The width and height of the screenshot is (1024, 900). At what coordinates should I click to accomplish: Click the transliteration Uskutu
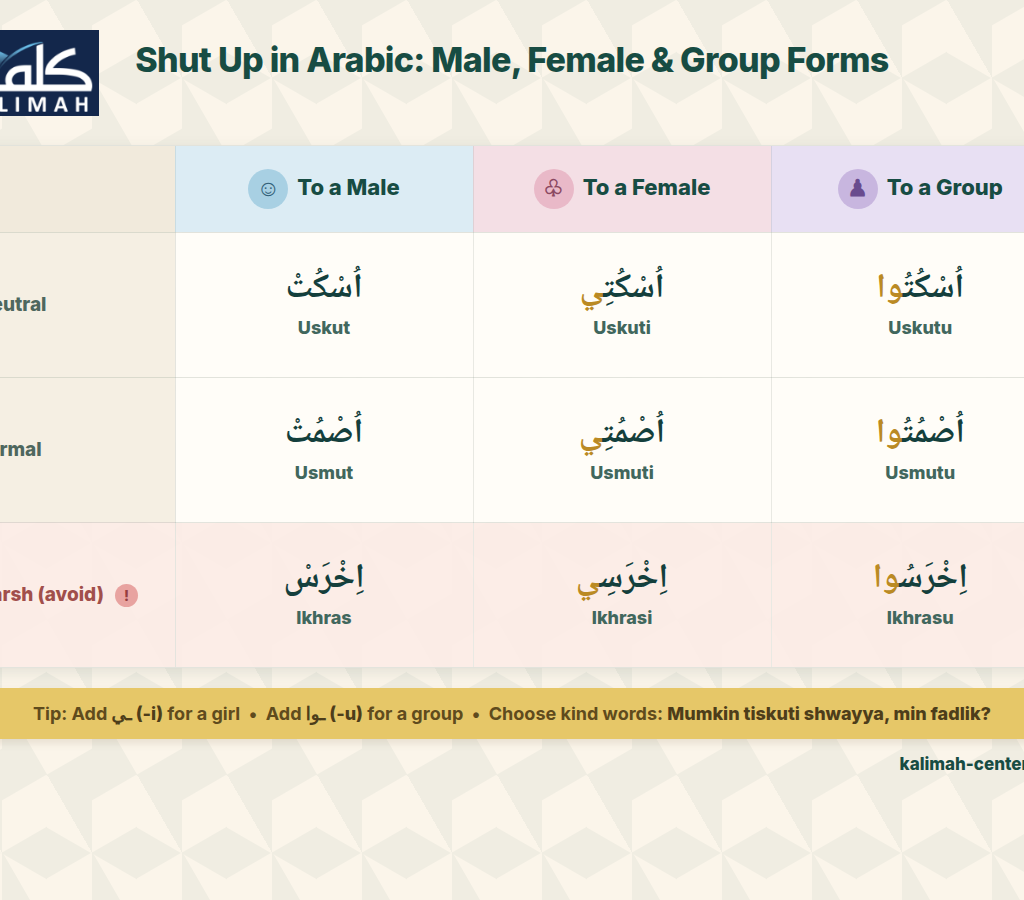pos(920,328)
